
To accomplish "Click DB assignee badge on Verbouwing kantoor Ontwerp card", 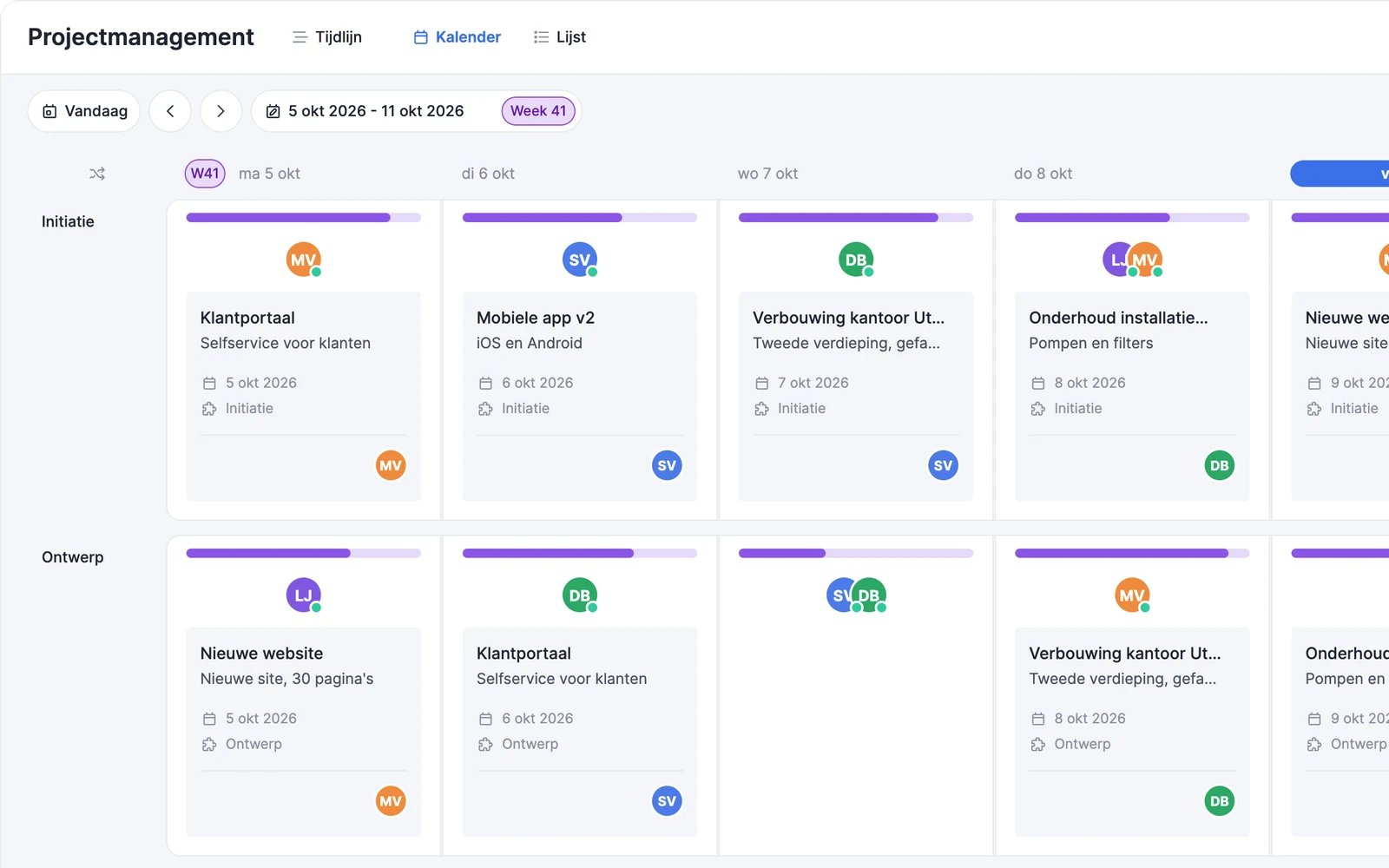I will click(x=1219, y=801).
